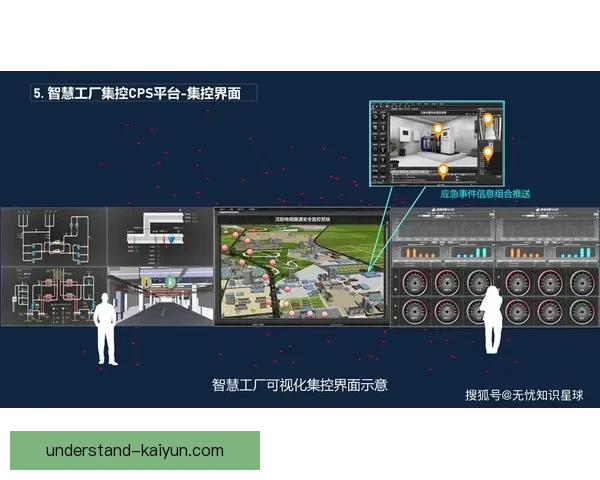Select the green thermometer marker in tunnel view

[x=170, y=282]
